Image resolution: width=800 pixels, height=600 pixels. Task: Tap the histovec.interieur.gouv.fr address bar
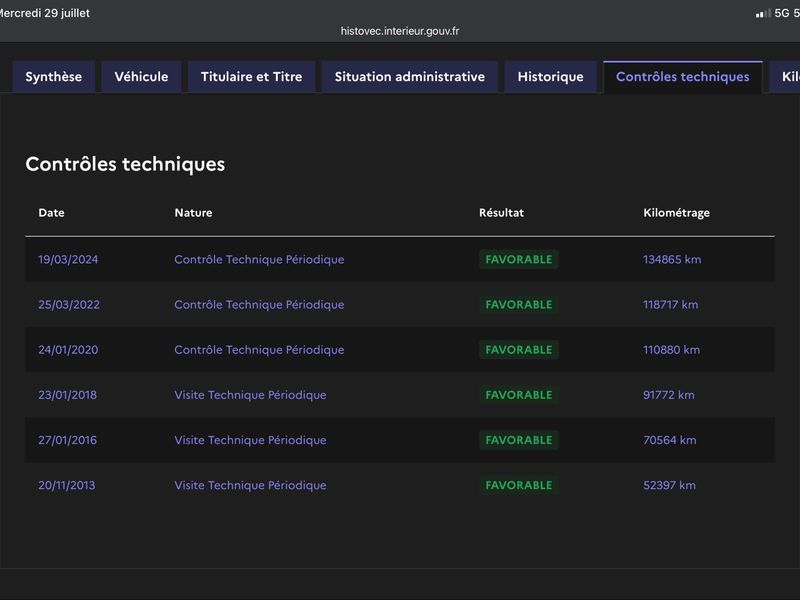pos(400,31)
